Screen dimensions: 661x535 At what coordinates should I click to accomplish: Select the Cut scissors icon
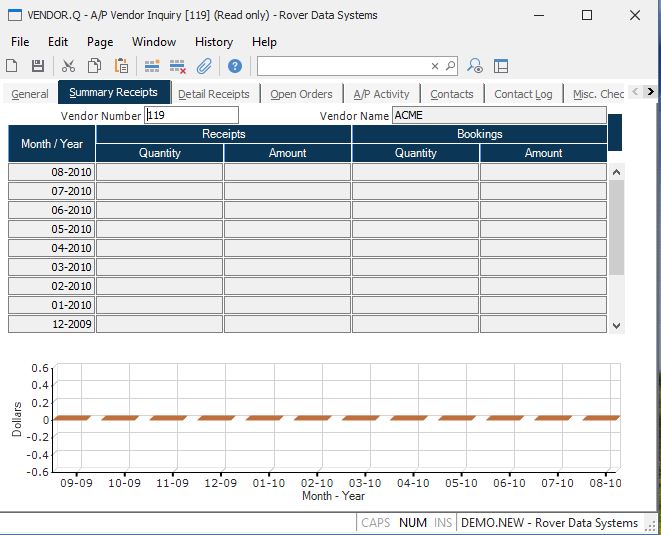68,66
